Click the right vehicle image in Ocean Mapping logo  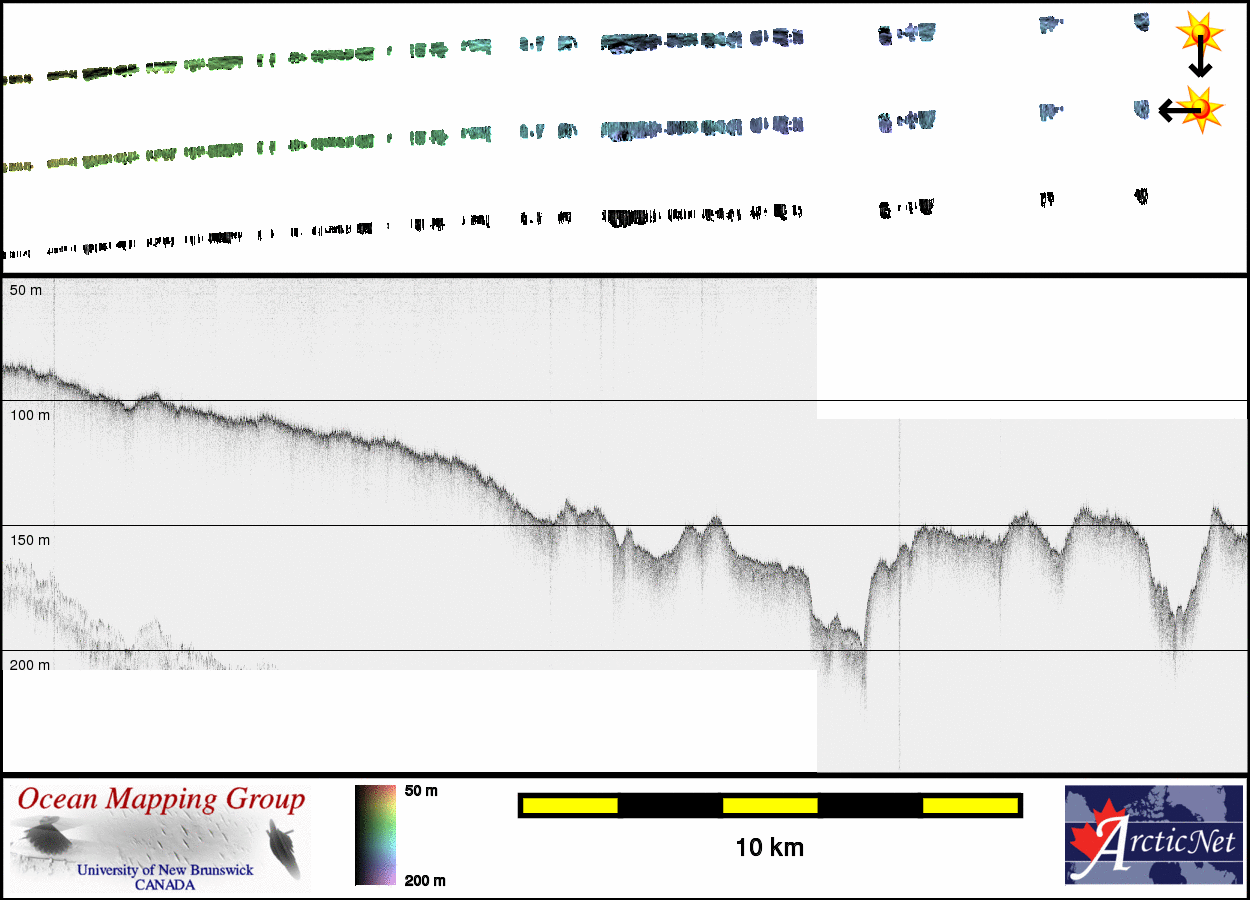[279, 838]
